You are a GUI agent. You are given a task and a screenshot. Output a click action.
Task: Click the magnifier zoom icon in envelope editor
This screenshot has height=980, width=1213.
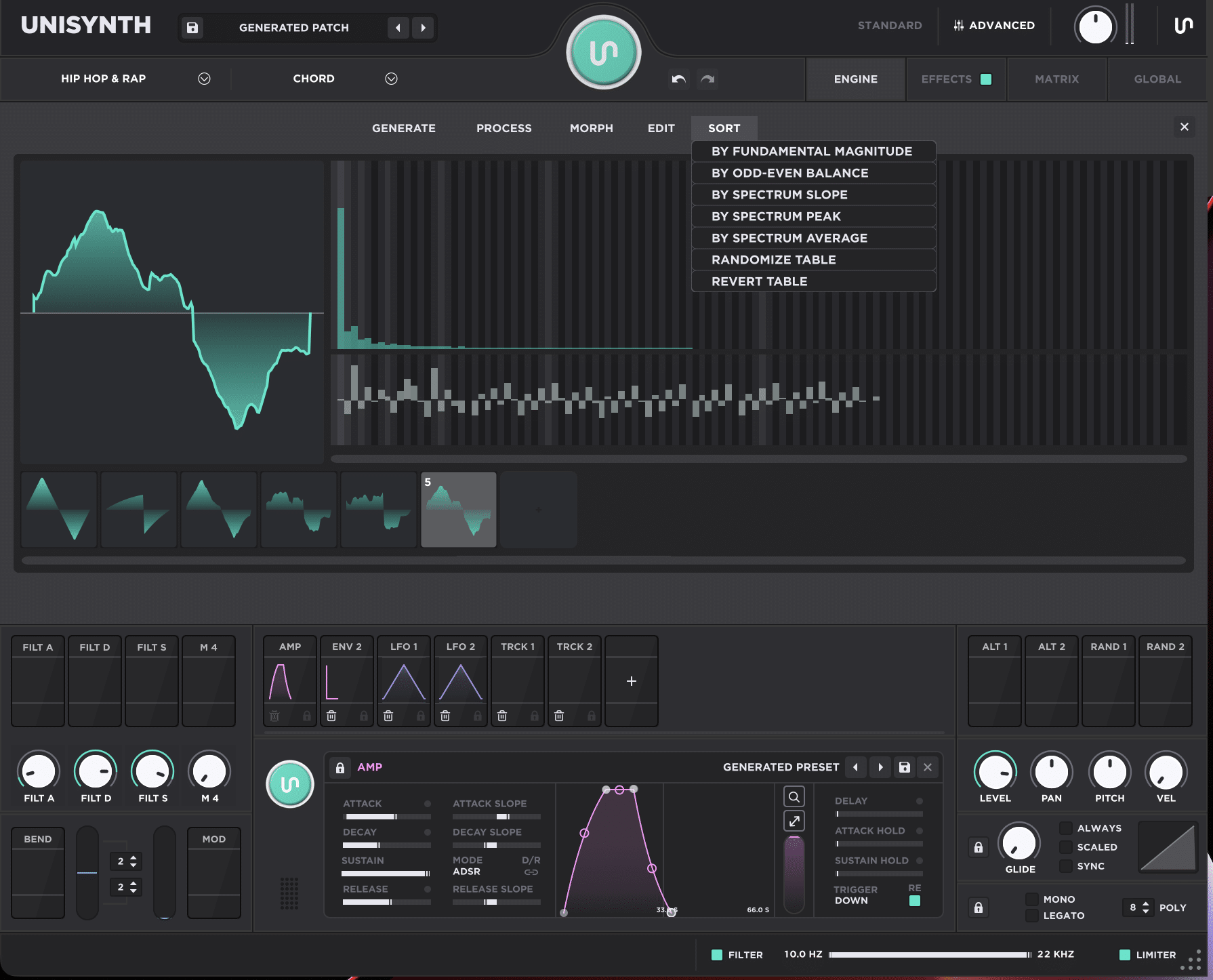coord(794,796)
